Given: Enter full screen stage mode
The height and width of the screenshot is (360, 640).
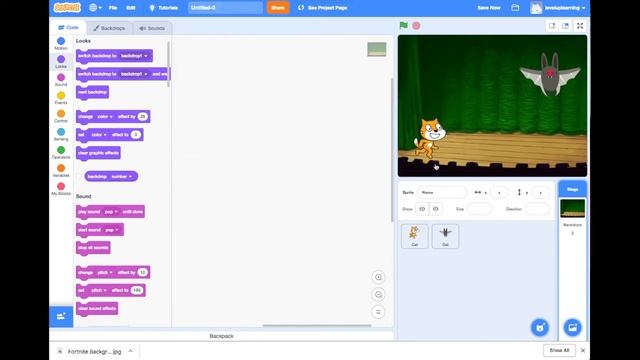Looking at the screenshot, I should pos(580,26).
